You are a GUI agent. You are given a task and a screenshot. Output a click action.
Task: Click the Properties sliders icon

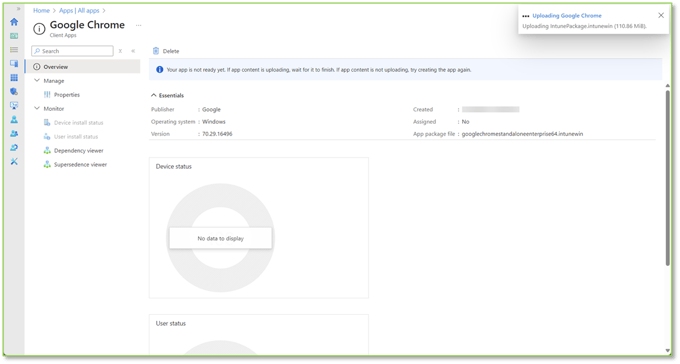point(47,95)
